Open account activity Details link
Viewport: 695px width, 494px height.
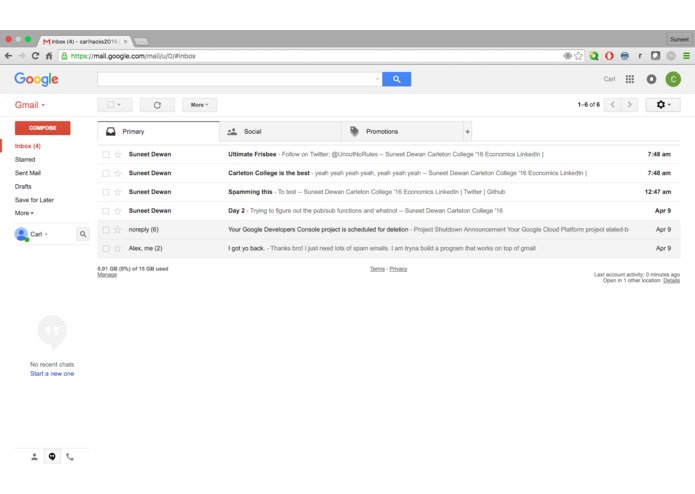(671, 280)
